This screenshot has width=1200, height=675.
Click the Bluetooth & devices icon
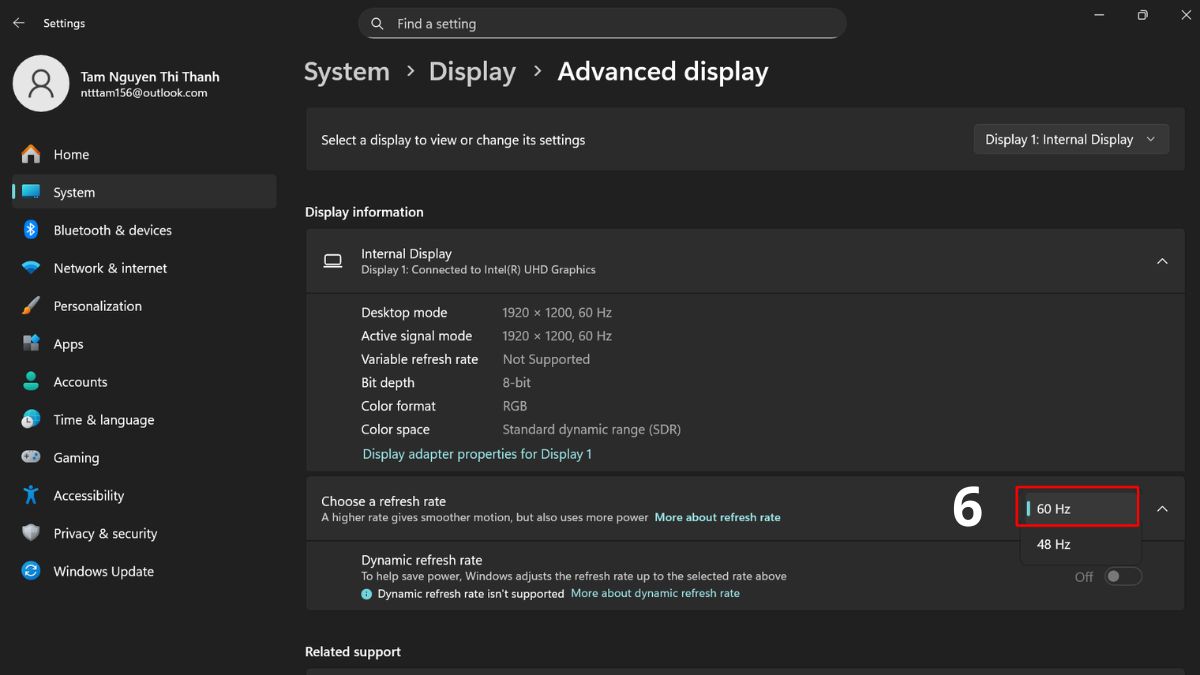coord(31,230)
